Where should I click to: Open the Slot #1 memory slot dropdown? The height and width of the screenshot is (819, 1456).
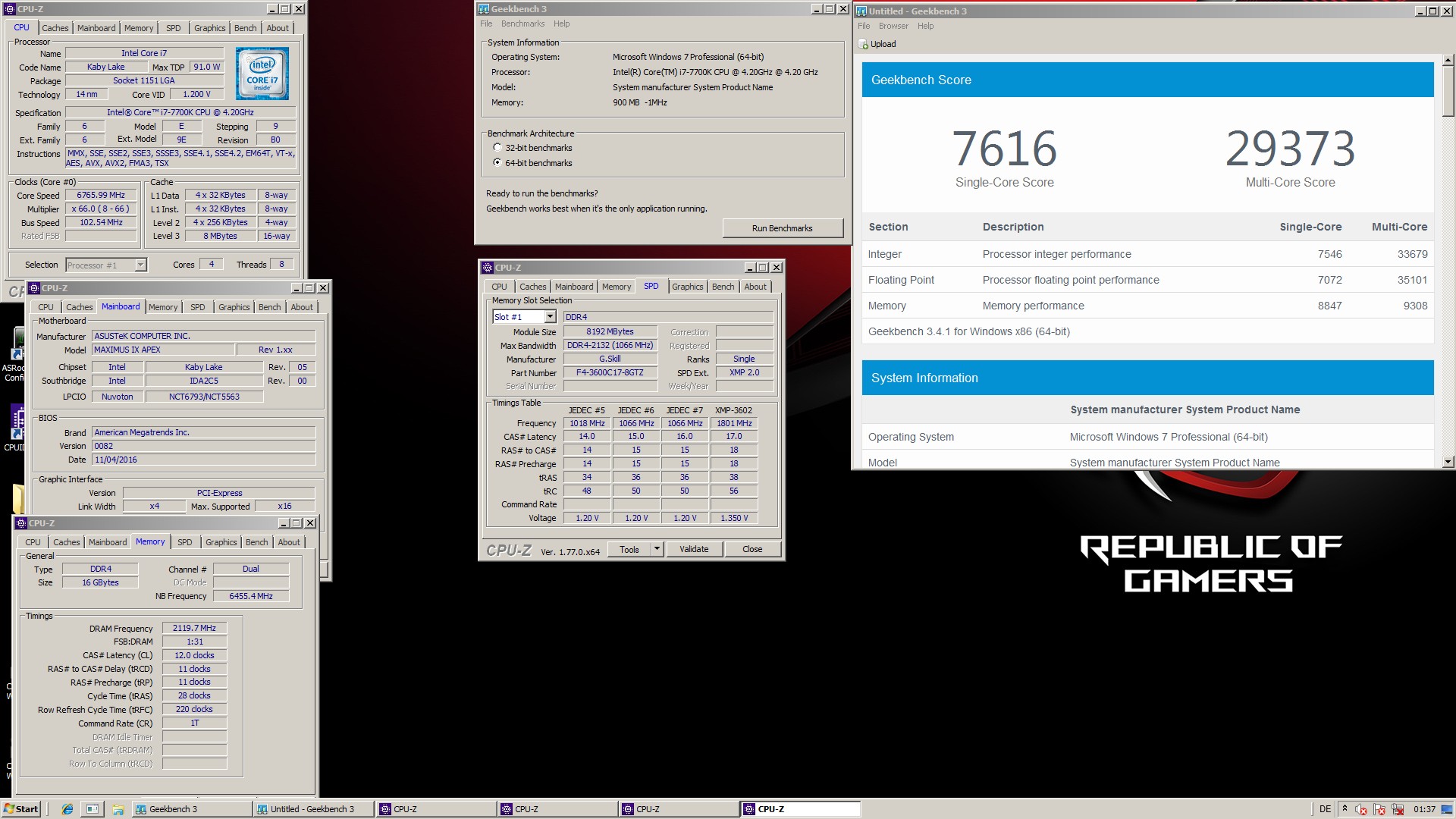click(550, 317)
